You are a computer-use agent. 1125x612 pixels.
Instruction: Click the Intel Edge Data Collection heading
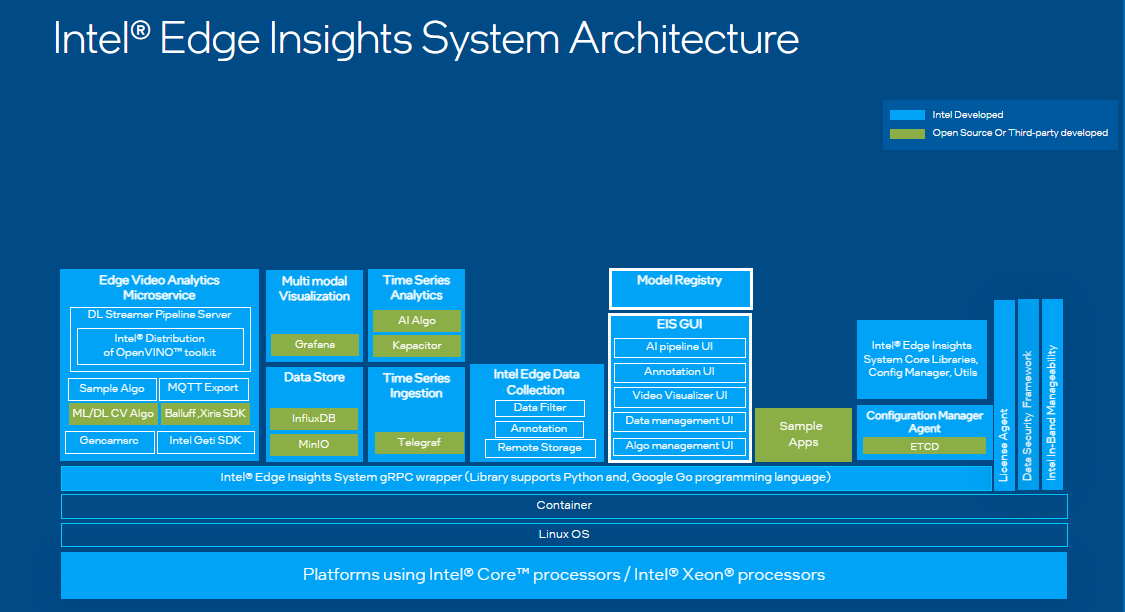(536, 382)
